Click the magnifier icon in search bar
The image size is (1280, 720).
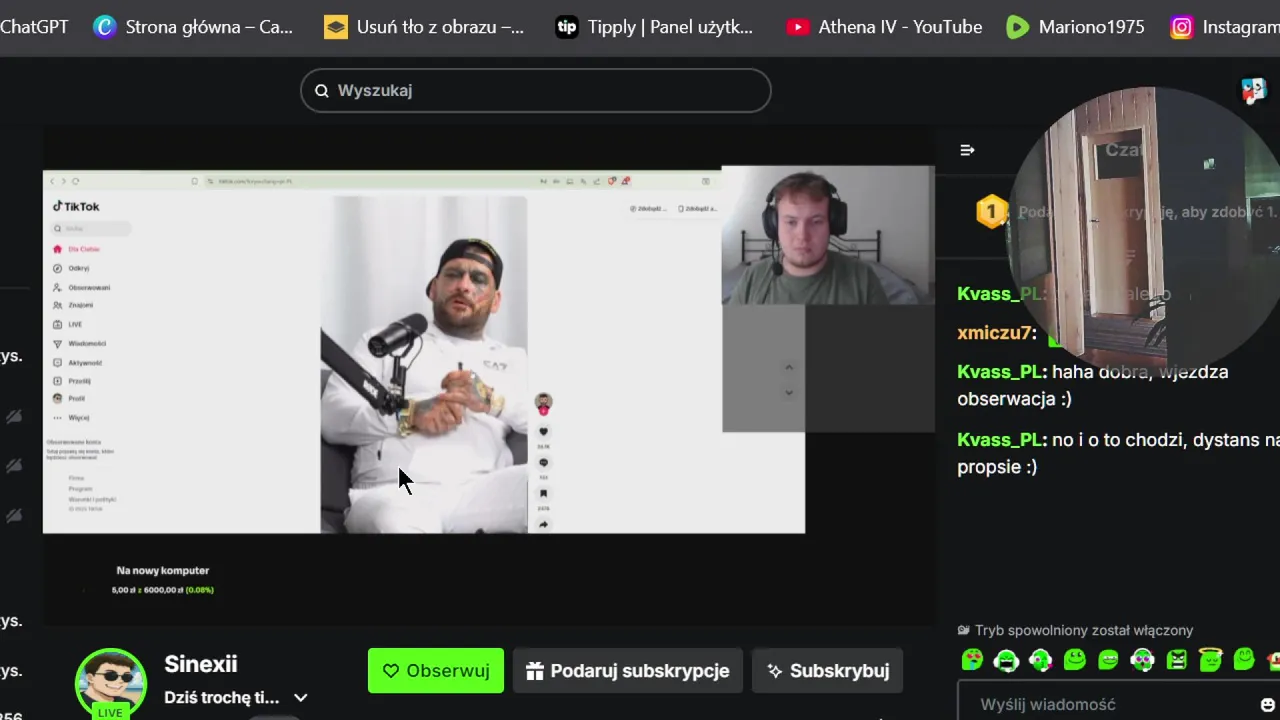tap(322, 91)
